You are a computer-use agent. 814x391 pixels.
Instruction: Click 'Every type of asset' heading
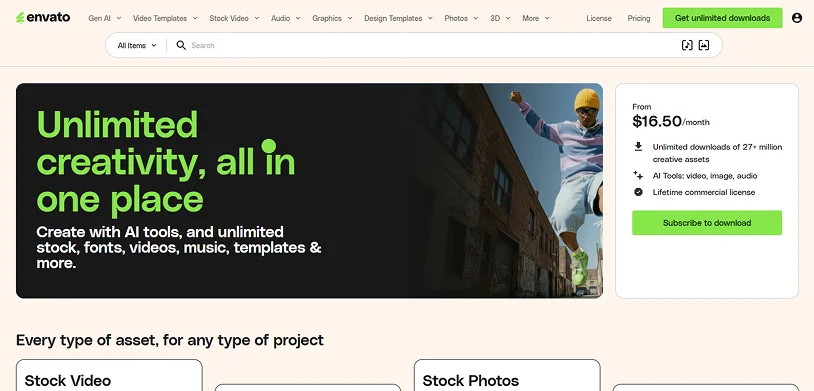(170, 340)
